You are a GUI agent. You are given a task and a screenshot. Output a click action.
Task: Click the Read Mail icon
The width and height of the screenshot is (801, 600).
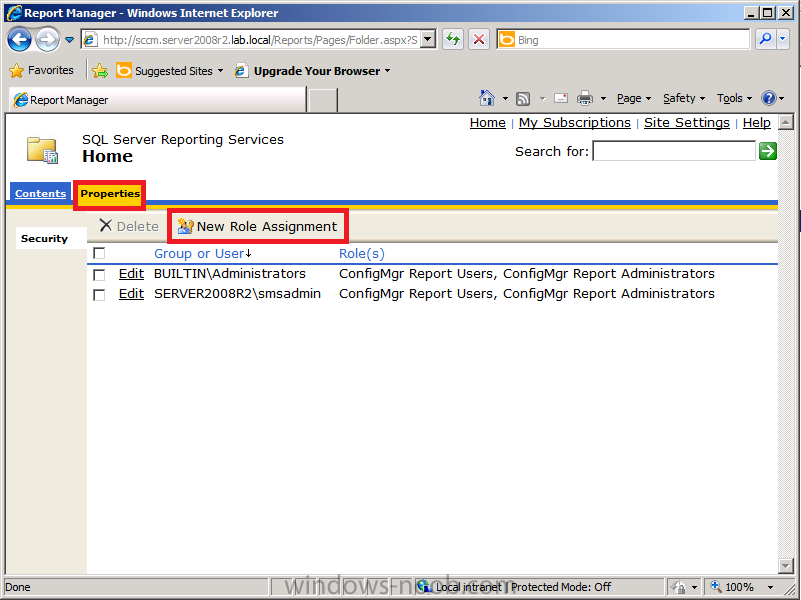point(561,98)
